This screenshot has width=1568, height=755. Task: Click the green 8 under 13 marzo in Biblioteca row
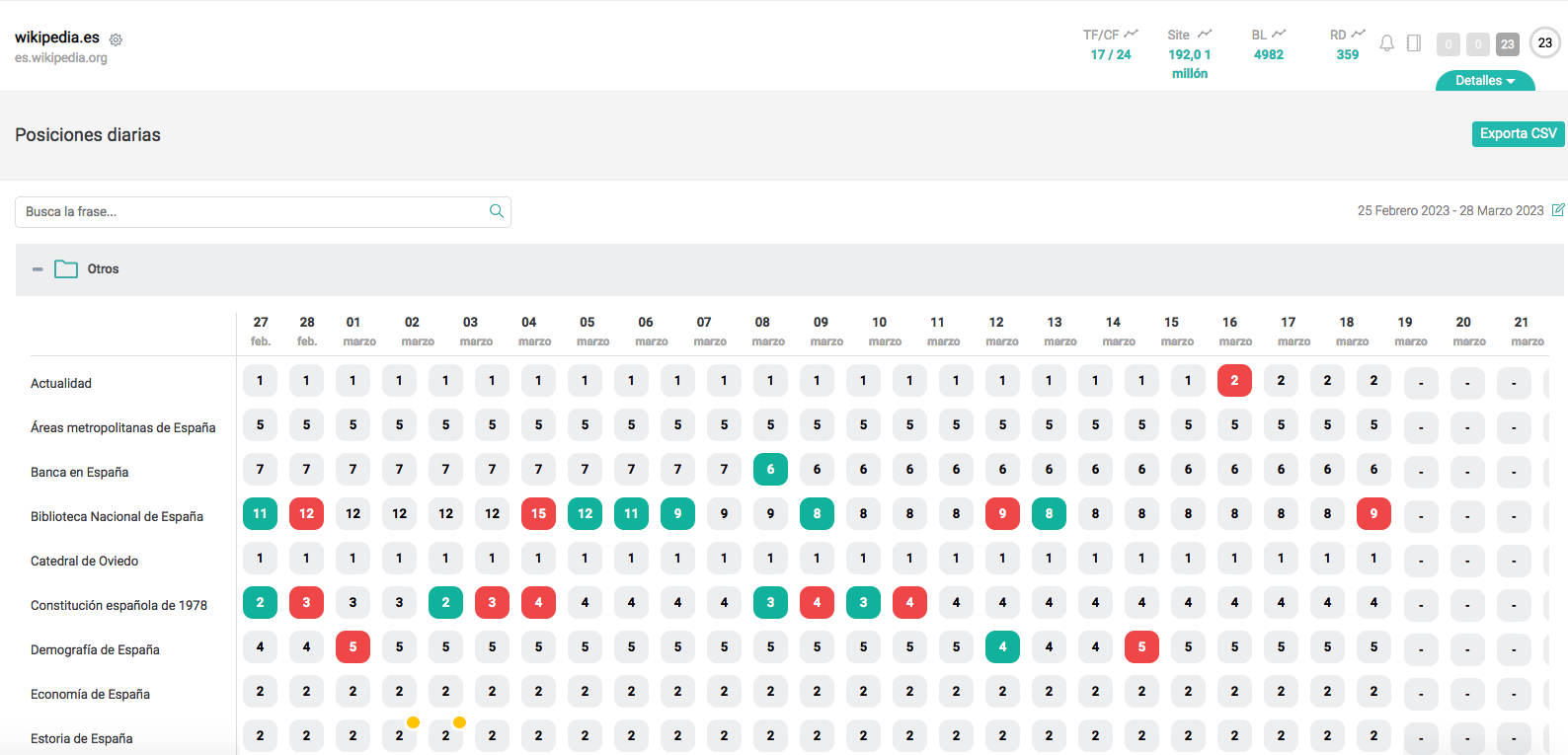point(1049,513)
